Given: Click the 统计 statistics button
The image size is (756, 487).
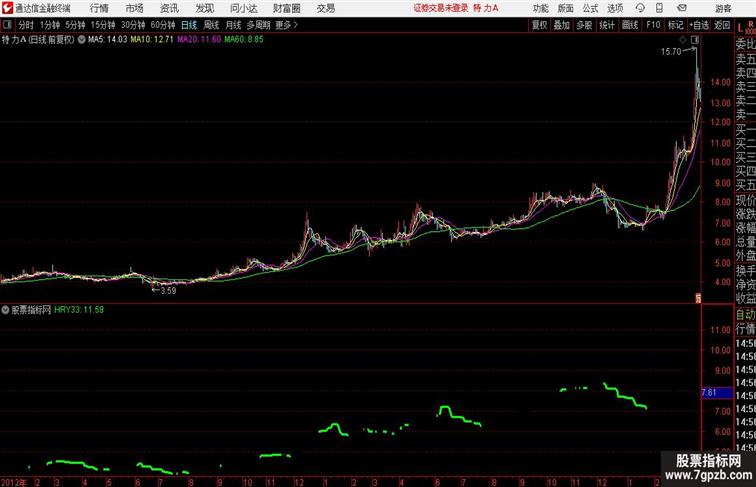Looking at the screenshot, I should pos(607,25).
